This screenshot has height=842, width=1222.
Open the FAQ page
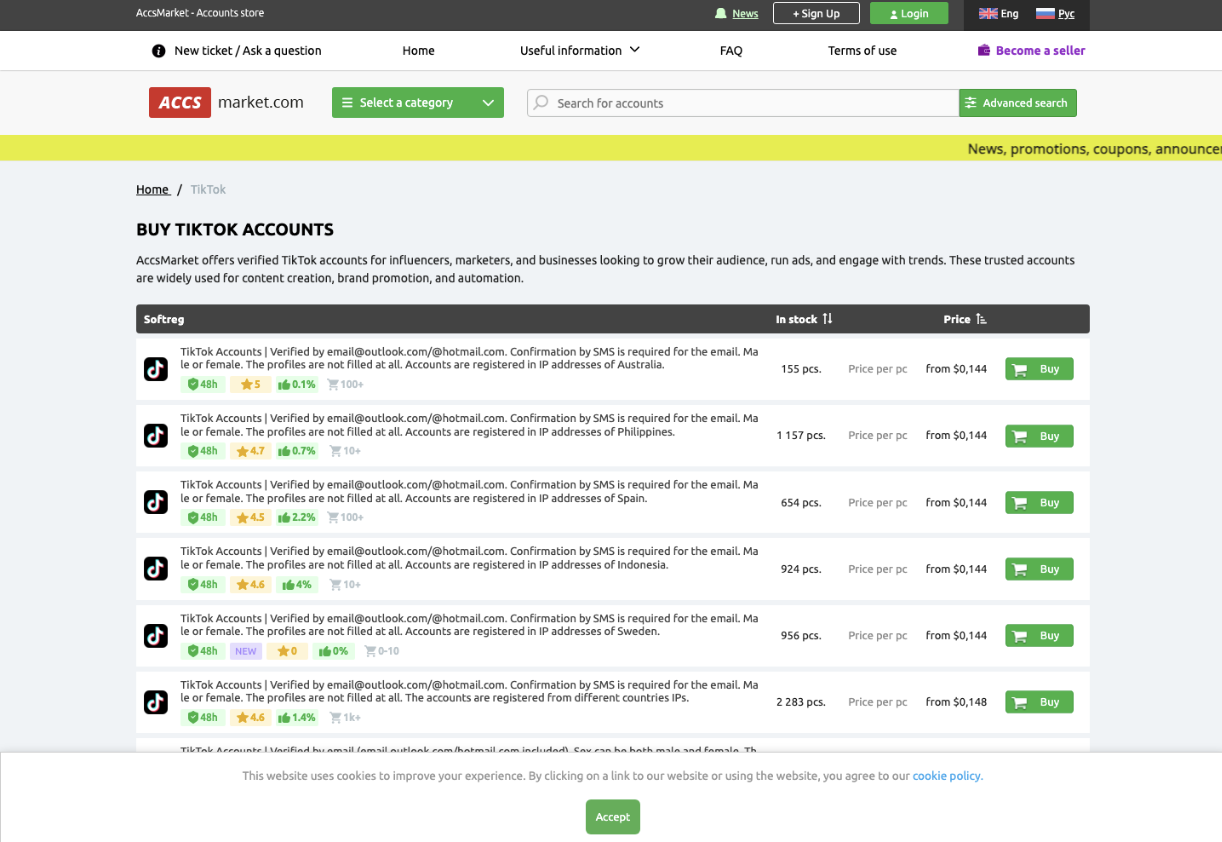731,51
